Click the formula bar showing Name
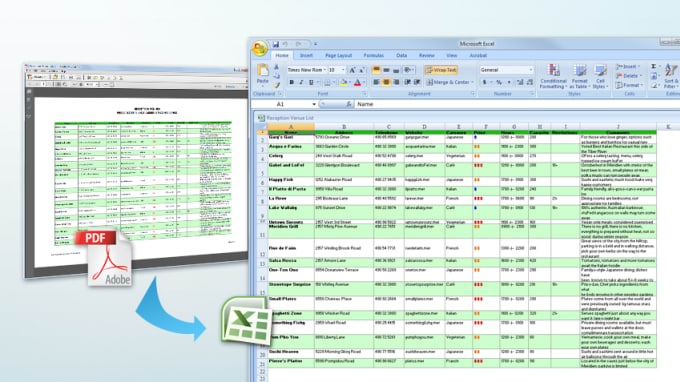Viewport: 680px width, 382px height. coord(517,104)
